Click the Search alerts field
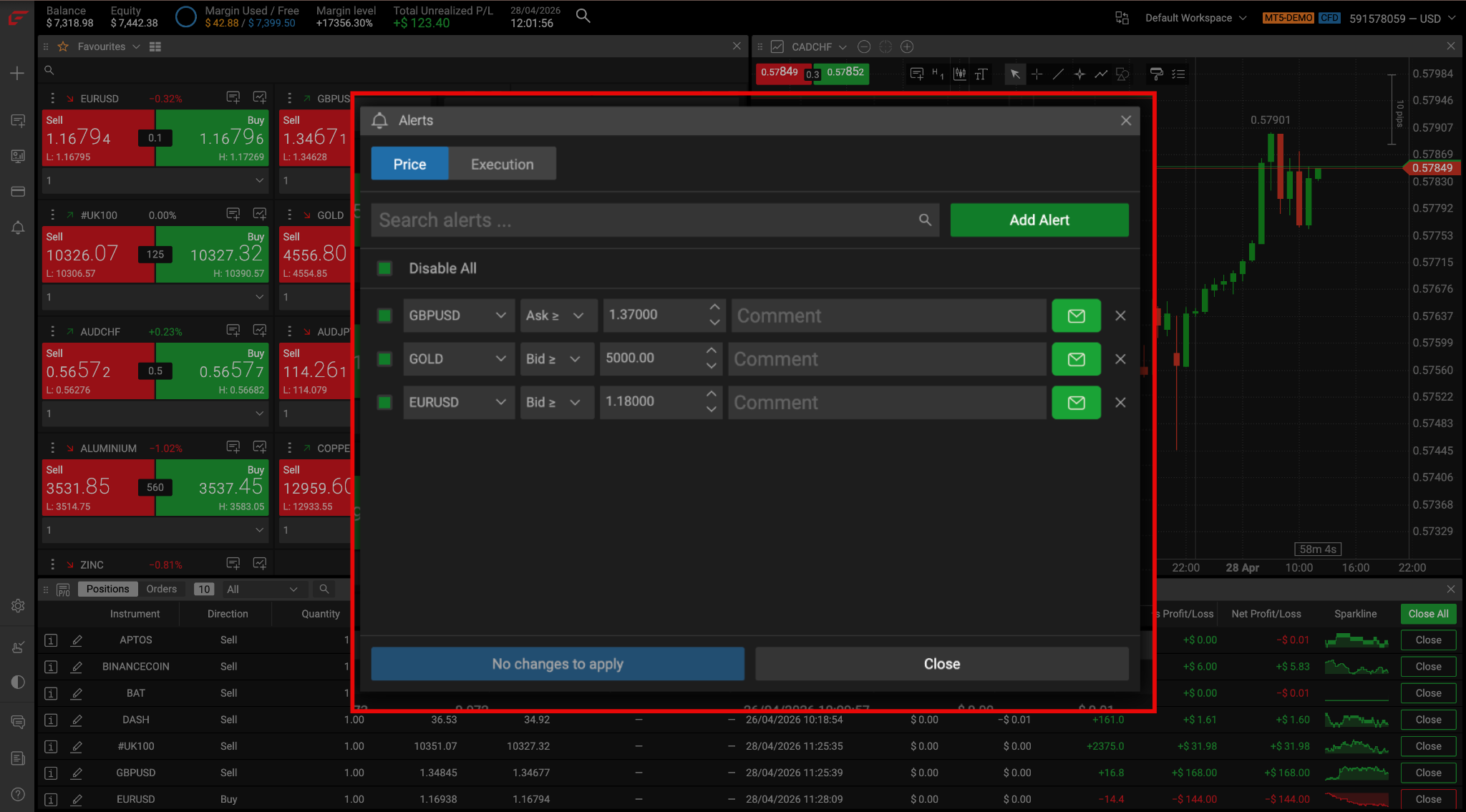1466x812 pixels. point(655,220)
